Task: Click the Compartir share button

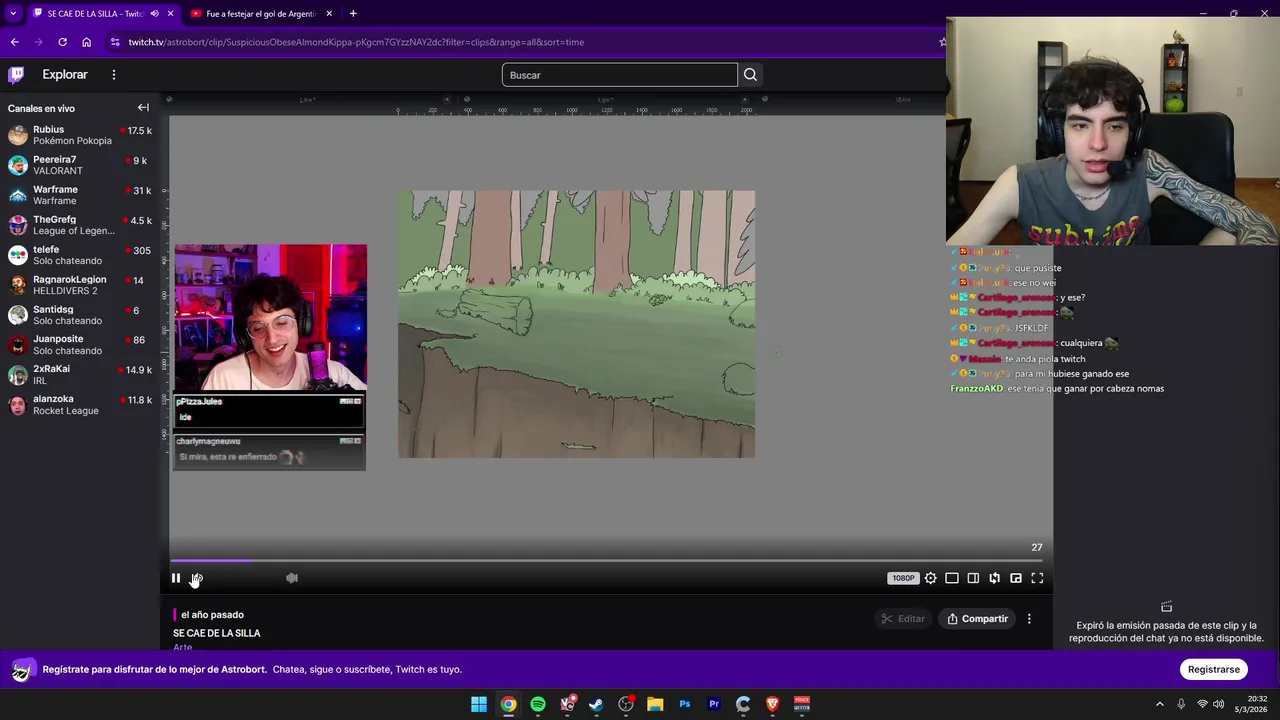Action: pos(978,619)
